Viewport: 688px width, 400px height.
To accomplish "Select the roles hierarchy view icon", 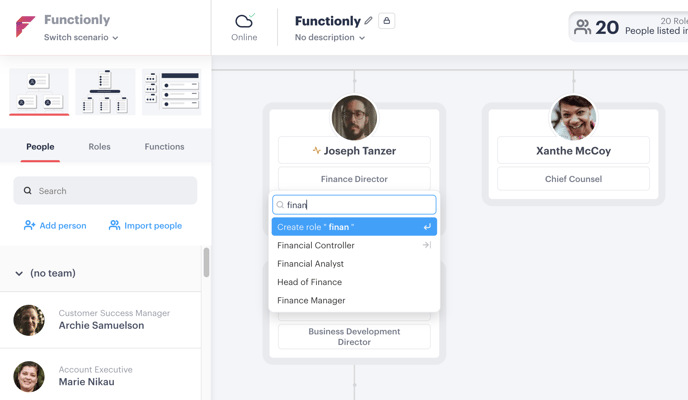I will [x=105, y=92].
